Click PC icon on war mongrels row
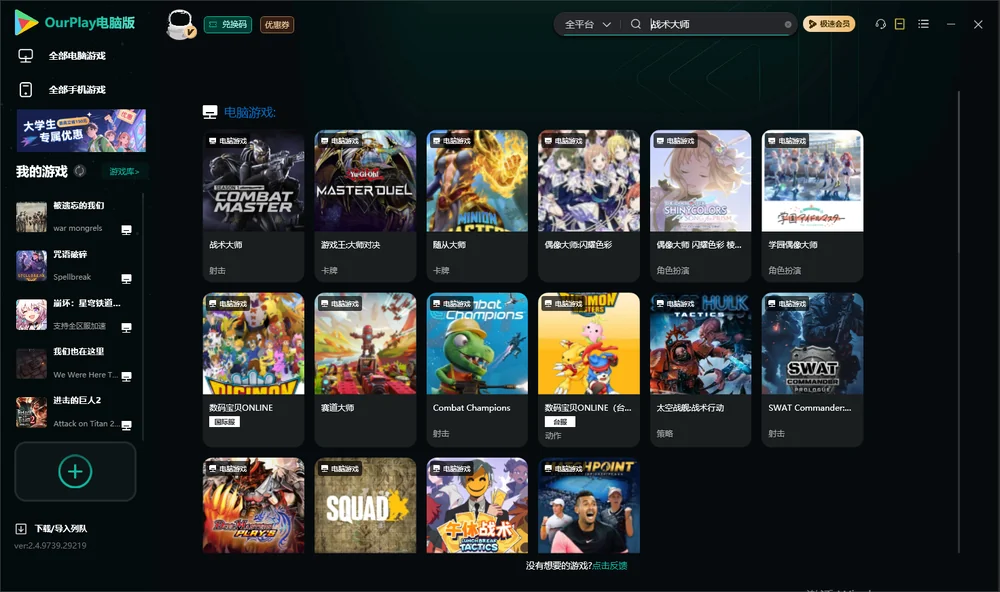The width and height of the screenshot is (1000, 592). [x=126, y=230]
